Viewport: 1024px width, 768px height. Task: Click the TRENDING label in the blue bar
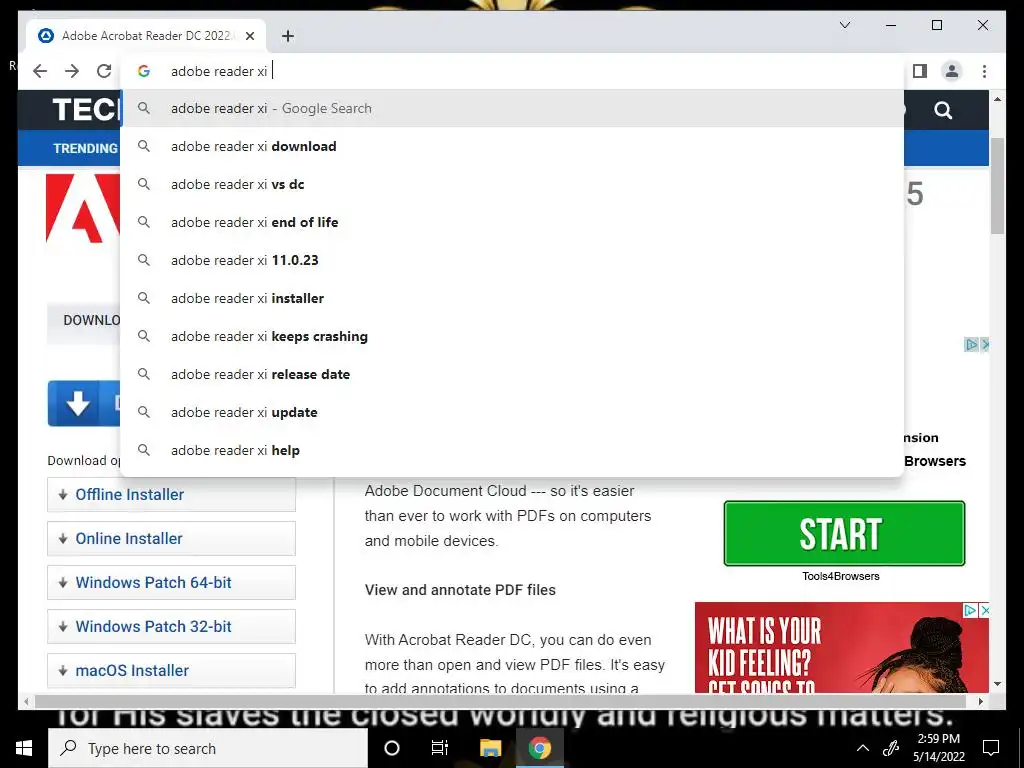tap(86, 148)
